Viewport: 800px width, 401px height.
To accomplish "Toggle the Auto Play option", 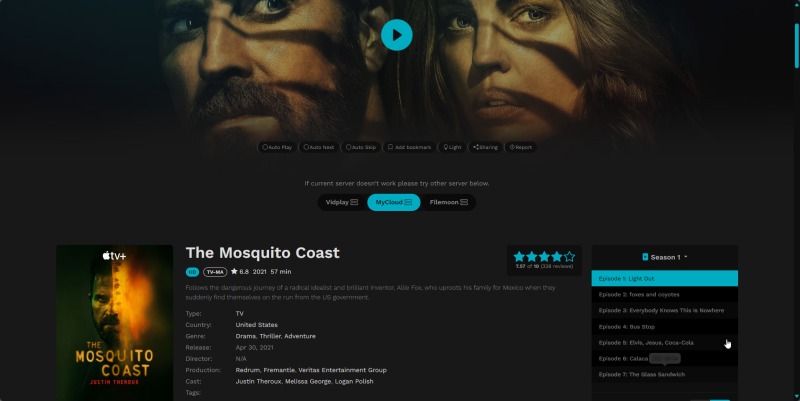I will [277, 147].
